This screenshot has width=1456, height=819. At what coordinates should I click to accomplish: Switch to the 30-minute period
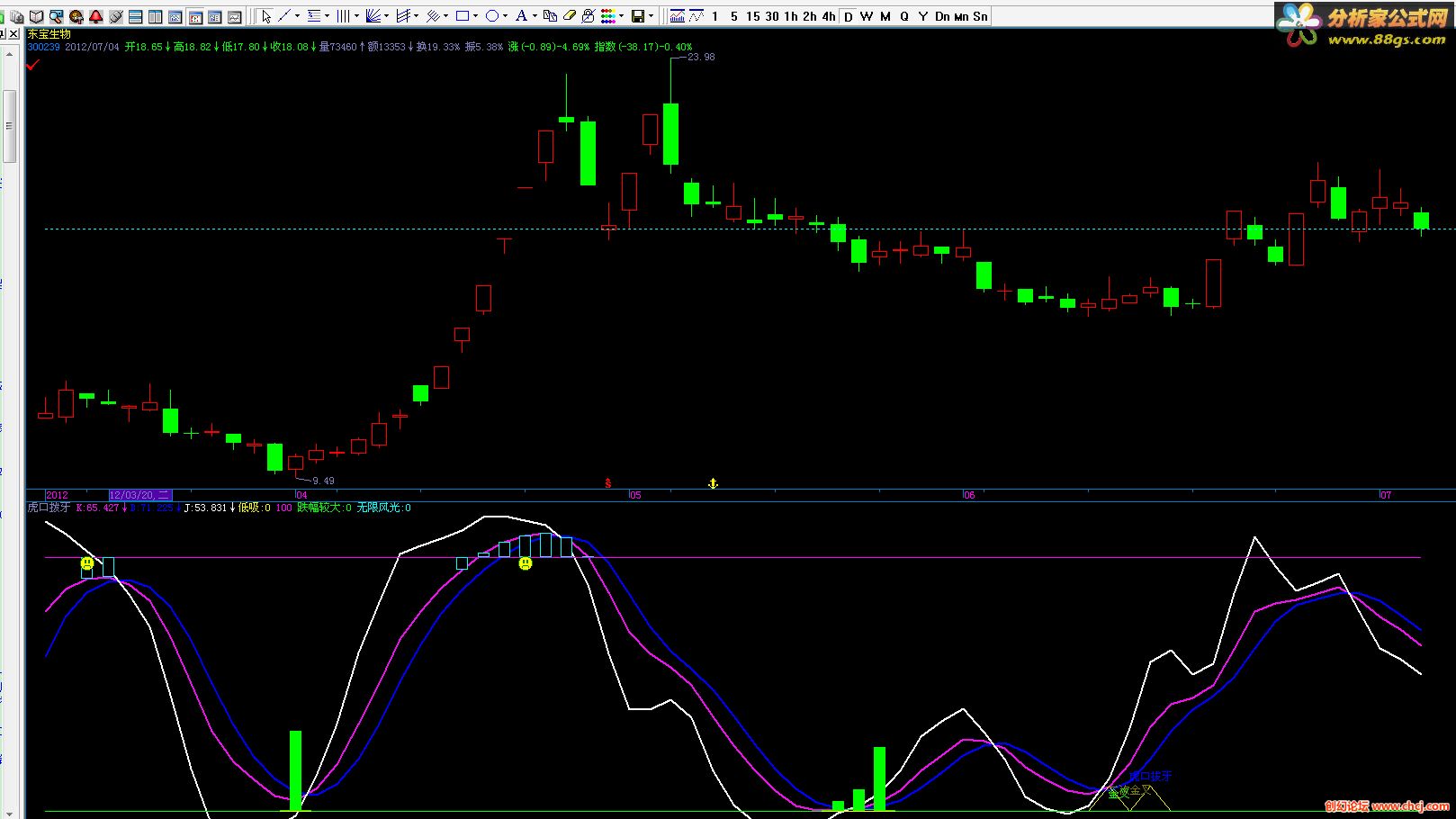[x=772, y=16]
